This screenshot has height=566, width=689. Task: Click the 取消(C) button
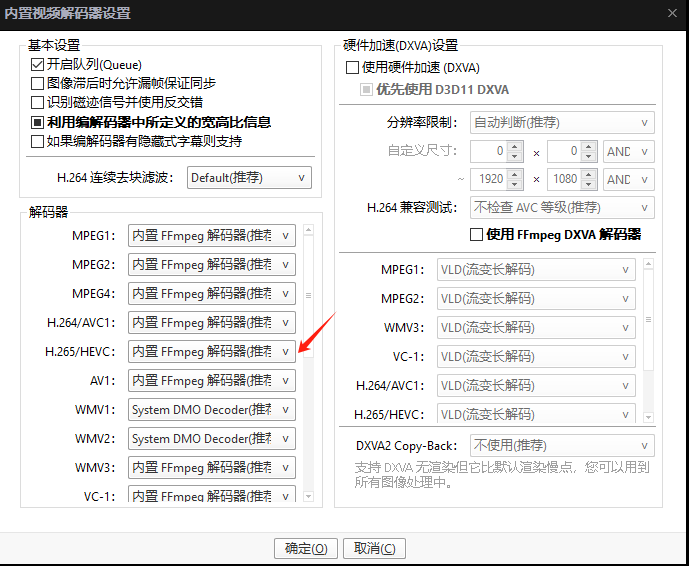point(374,548)
